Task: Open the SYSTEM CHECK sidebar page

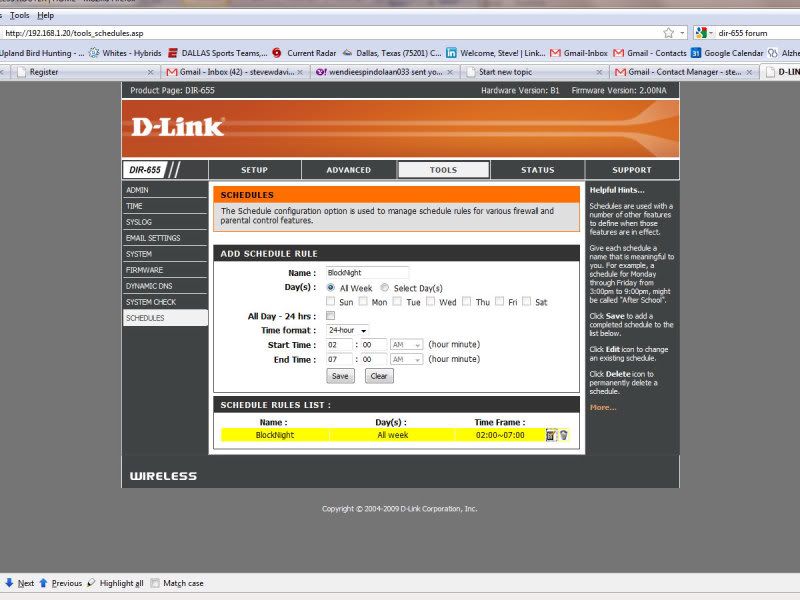Action: pos(165,302)
